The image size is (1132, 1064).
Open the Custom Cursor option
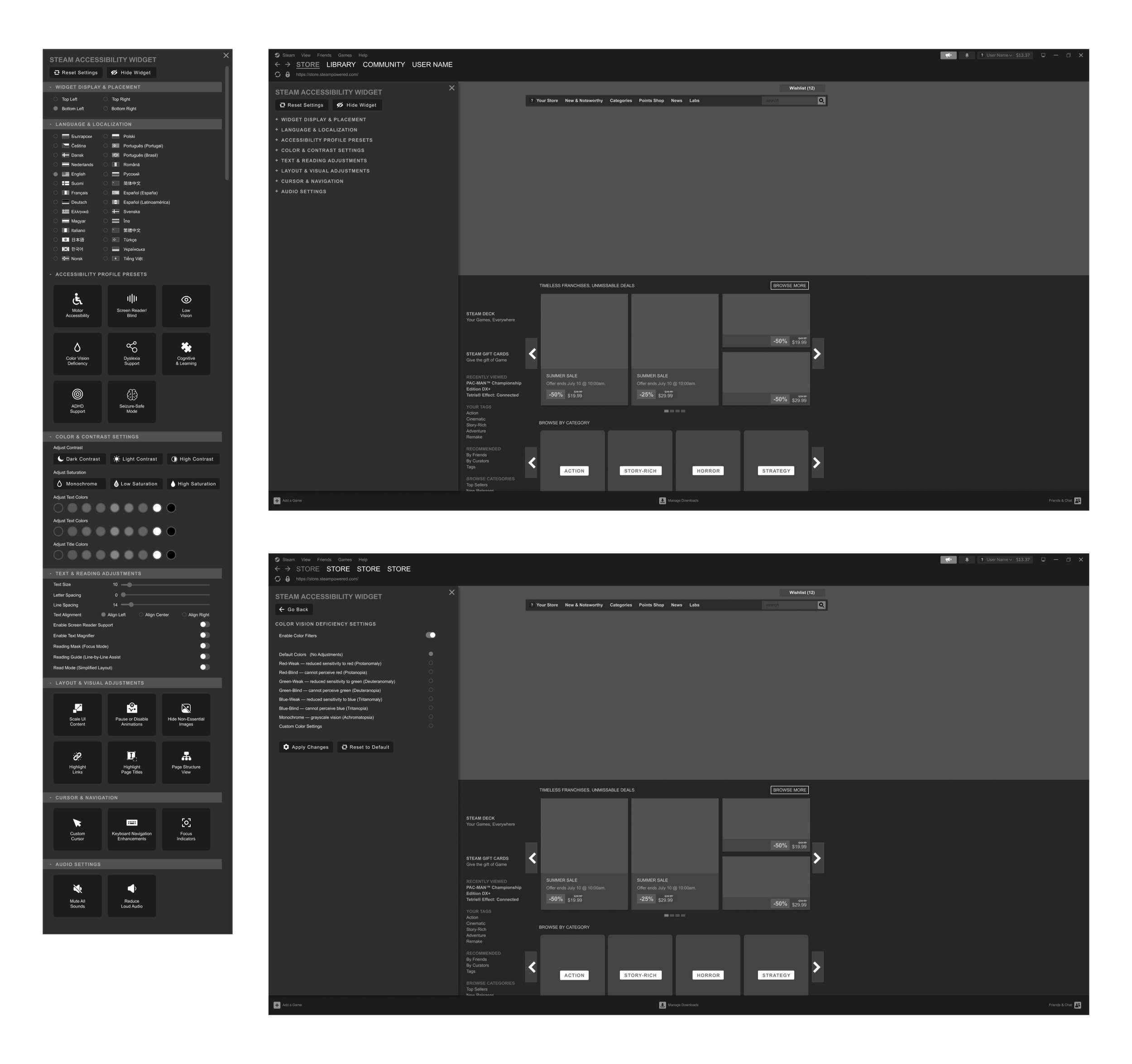(x=77, y=829)
